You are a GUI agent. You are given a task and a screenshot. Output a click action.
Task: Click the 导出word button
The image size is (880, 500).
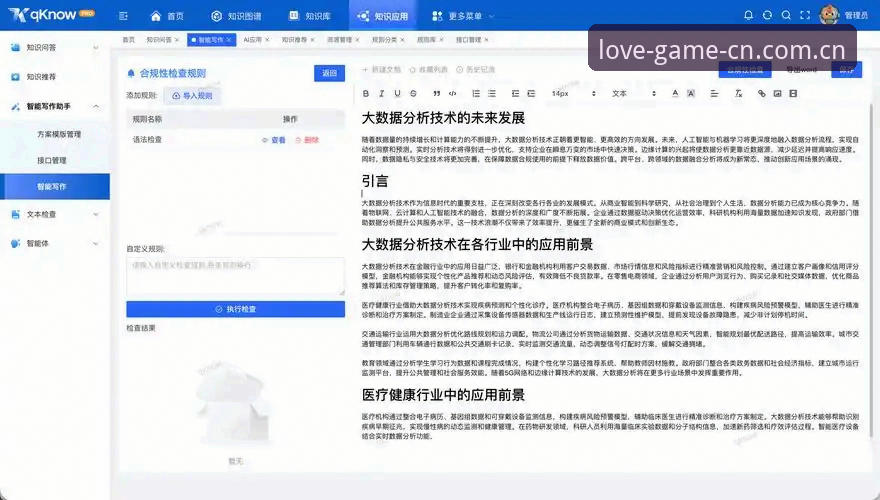click(x=801, y=70)
